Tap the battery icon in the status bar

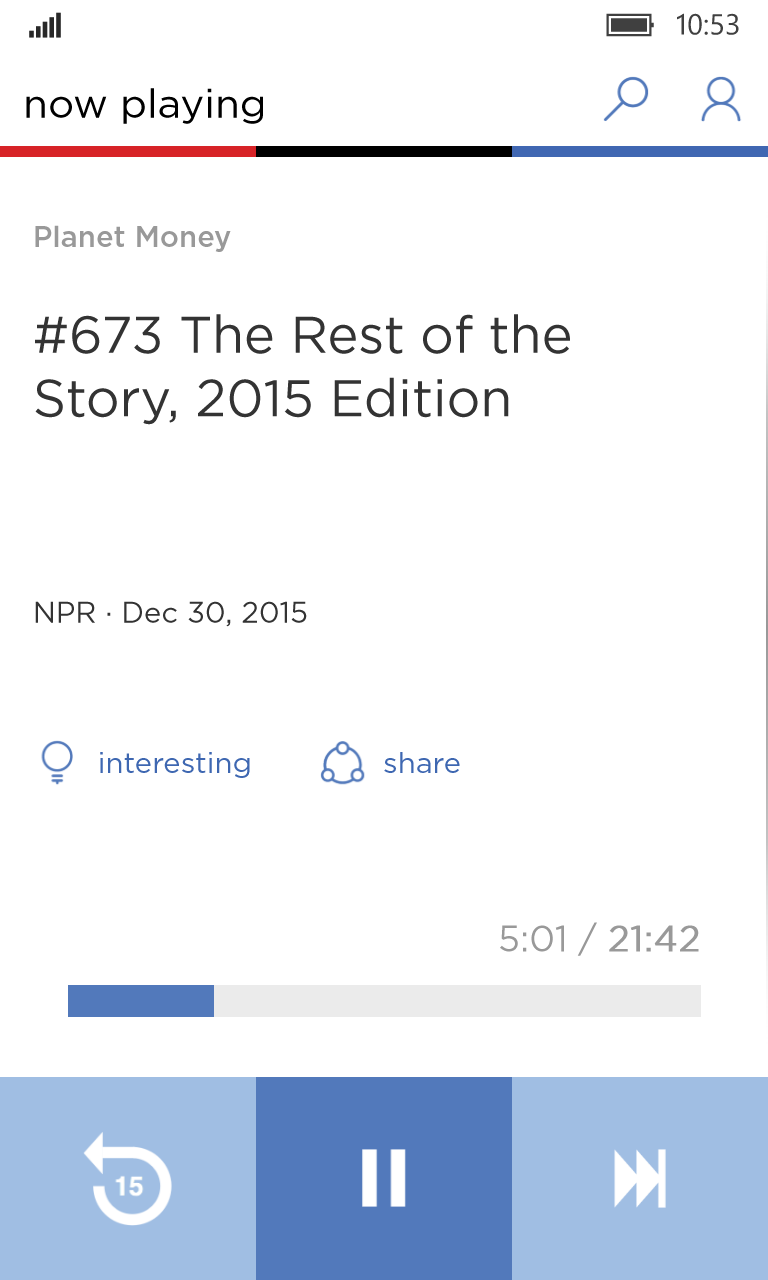[630, 25]
